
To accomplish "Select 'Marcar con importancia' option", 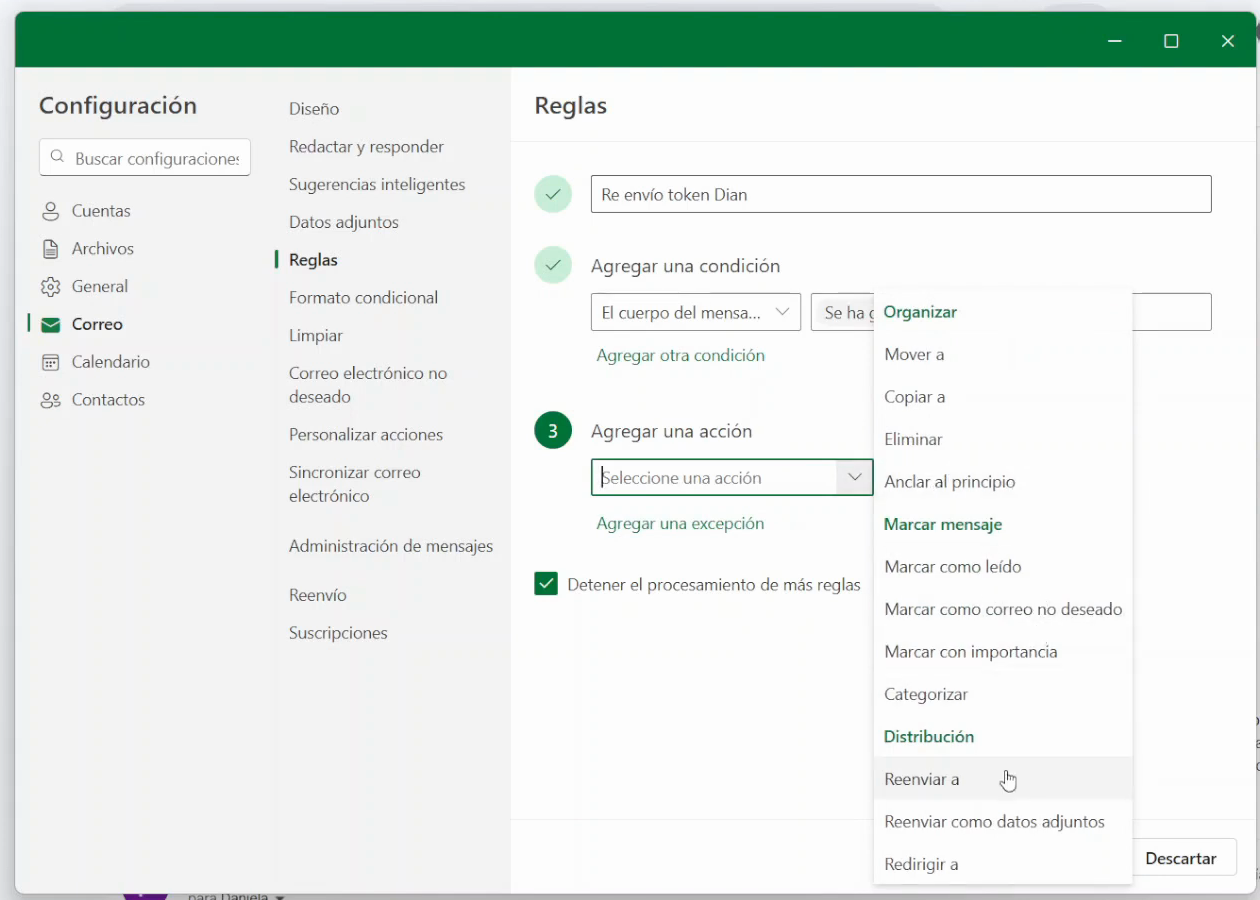I will click(1003, 652).
